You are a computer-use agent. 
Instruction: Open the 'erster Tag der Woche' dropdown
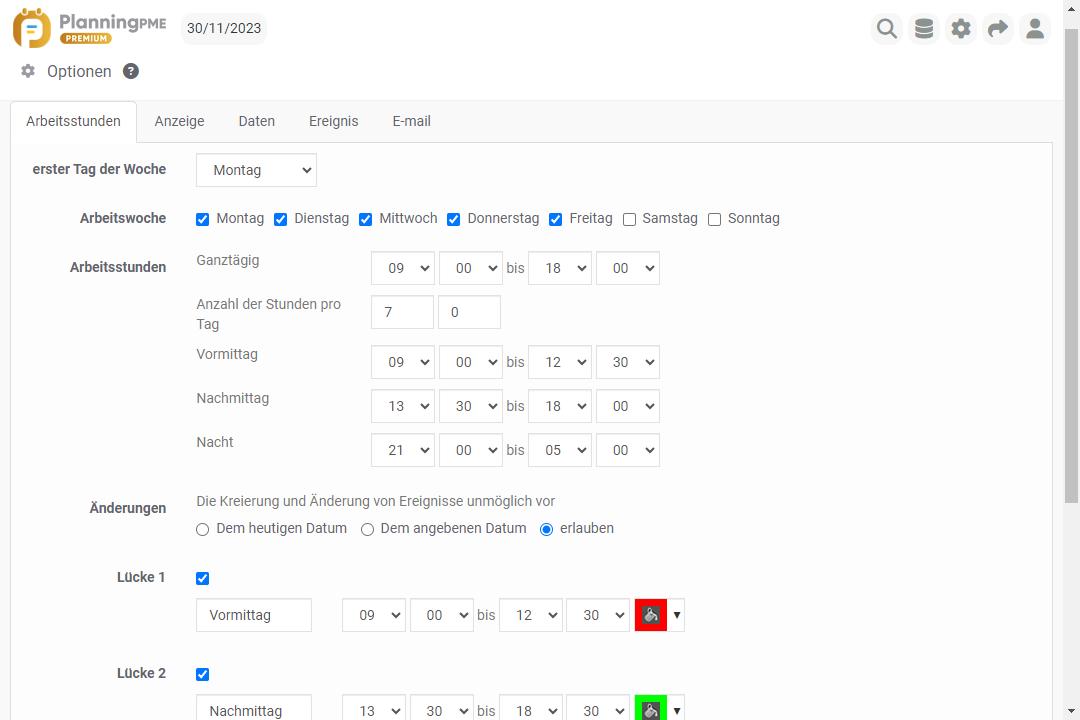pyautogui.click(x=256, y=170)
